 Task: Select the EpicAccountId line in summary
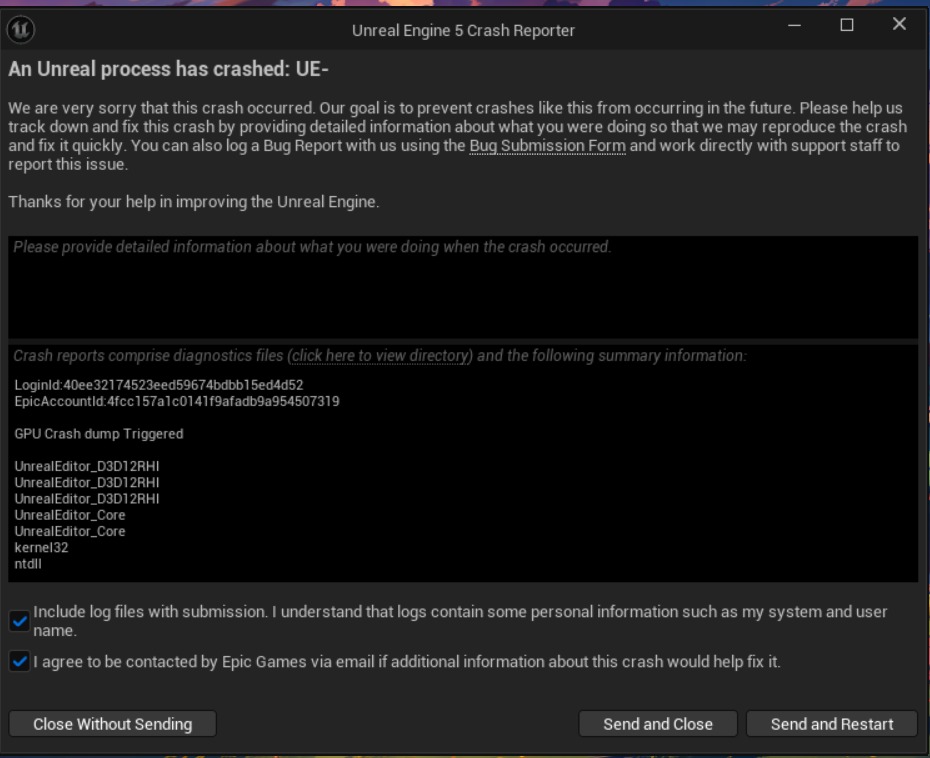(177, 402)
